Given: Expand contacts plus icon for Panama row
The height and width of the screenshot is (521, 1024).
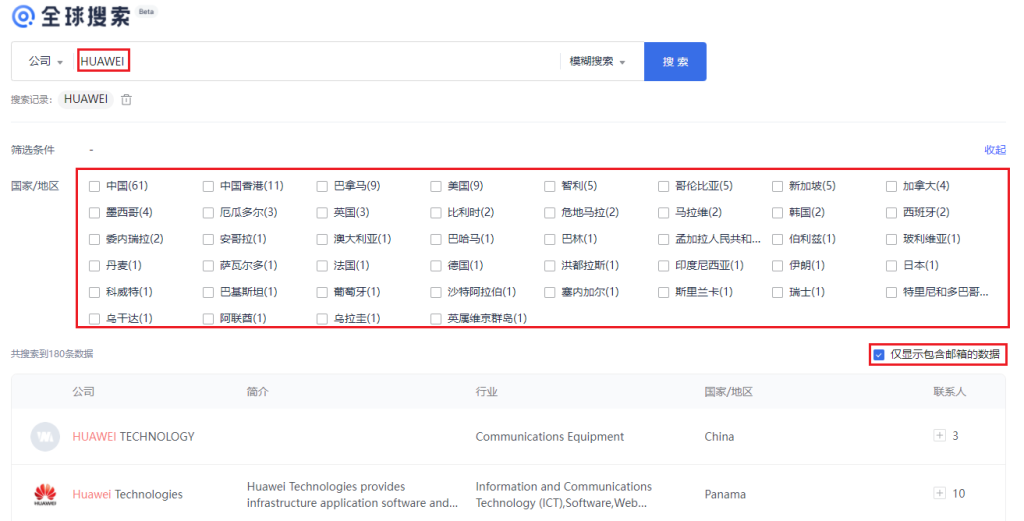Looking at the screenshot, I should [x=938, y=493].
